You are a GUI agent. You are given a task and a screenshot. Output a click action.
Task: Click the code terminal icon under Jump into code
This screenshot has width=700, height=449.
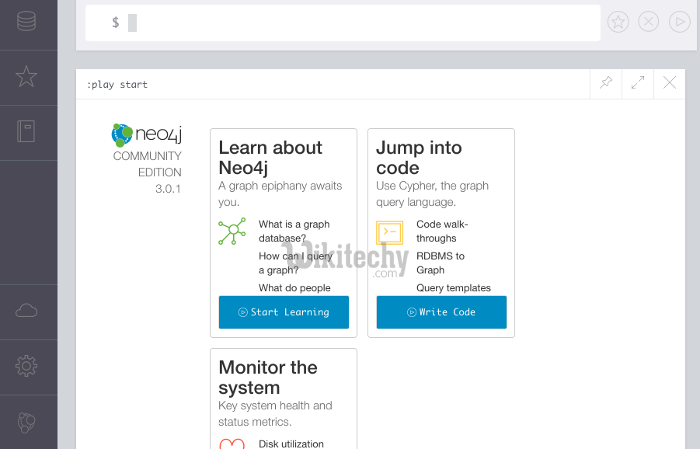click(x=390, y=233)
